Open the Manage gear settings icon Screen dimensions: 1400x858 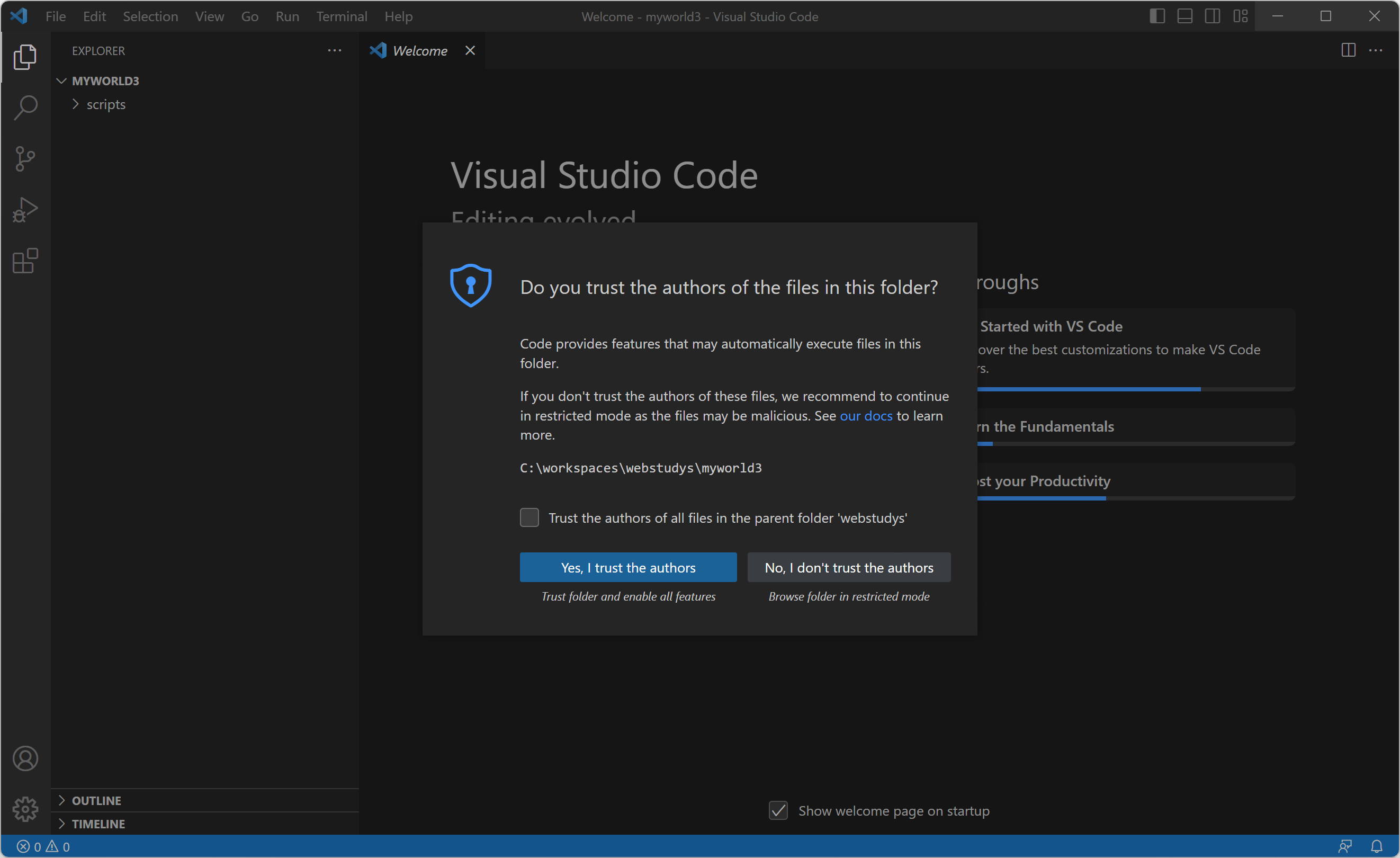tap(25, 809)
